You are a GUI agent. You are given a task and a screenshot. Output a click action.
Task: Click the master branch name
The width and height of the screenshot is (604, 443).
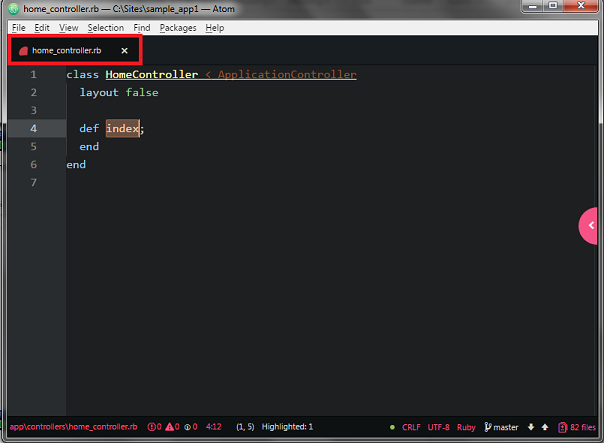[x=506, y=427]
